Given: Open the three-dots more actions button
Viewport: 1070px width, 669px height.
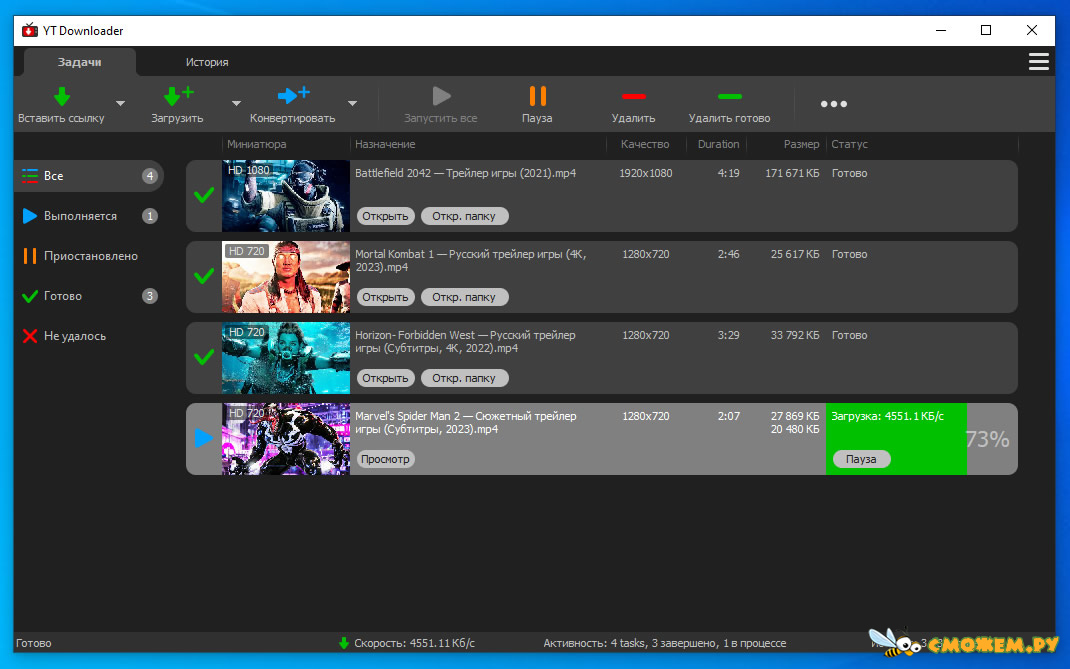Looking at the screenshot, I should point(834,104).
